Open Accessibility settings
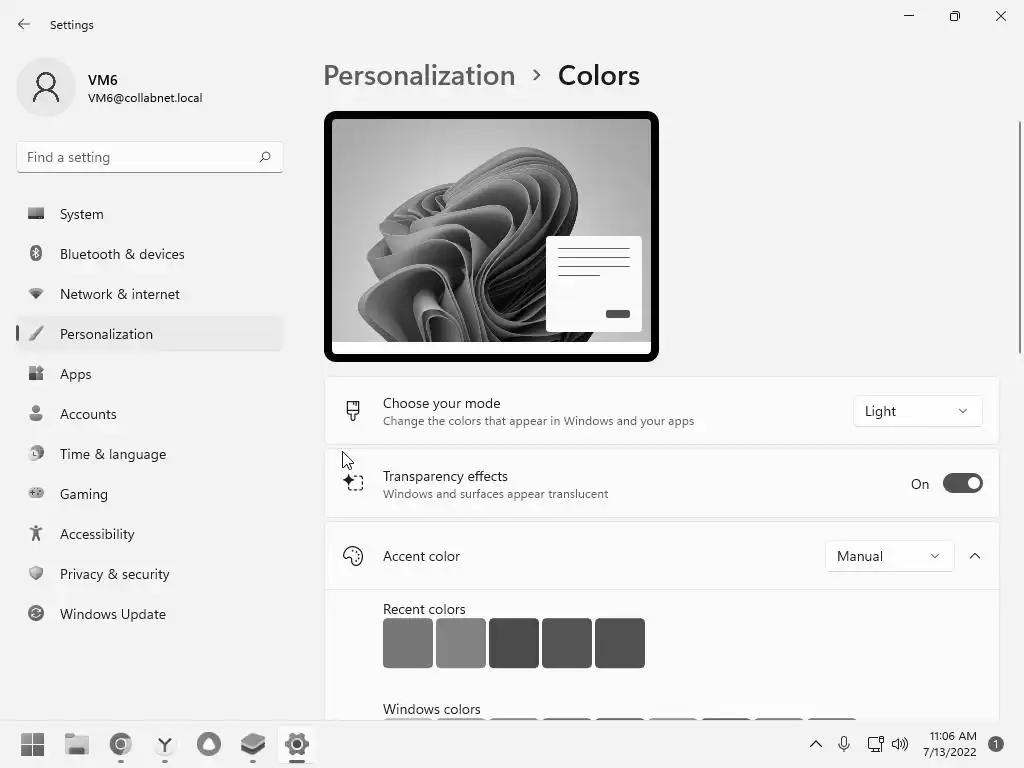This screenshot has width=1024, height=768. 150,534
